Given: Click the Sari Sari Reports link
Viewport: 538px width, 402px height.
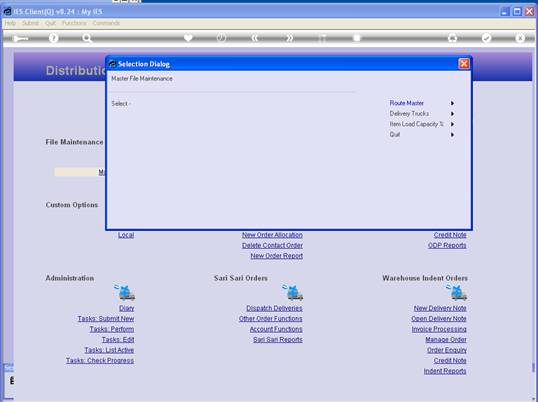Looking at the screenshot, I should (x=278, y=340).
